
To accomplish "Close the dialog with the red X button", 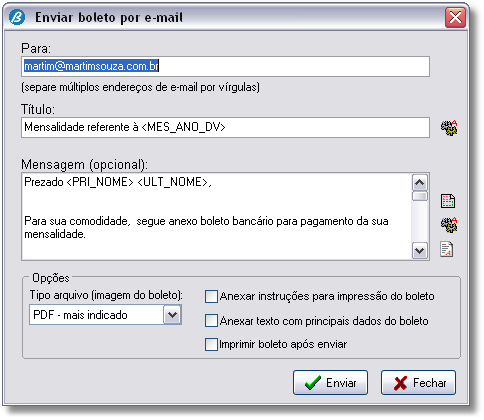I will pyautogui.click(x=455, y=17).
